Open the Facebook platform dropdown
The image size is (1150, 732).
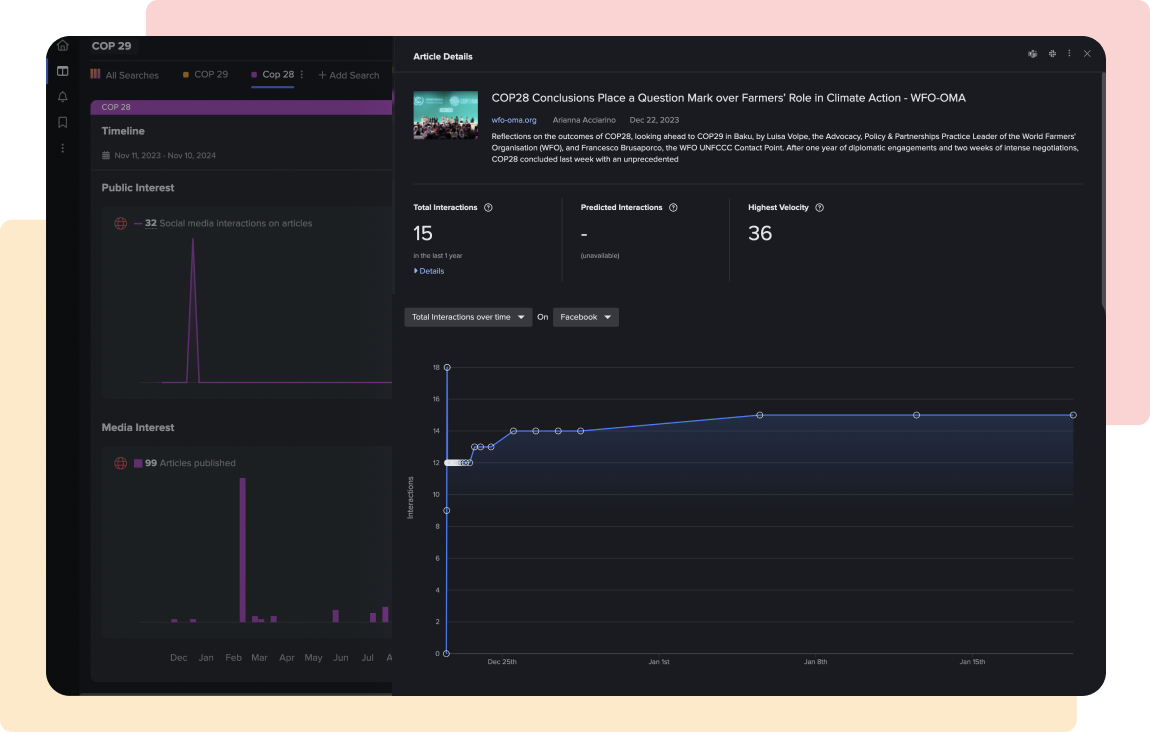pos(585,317)
